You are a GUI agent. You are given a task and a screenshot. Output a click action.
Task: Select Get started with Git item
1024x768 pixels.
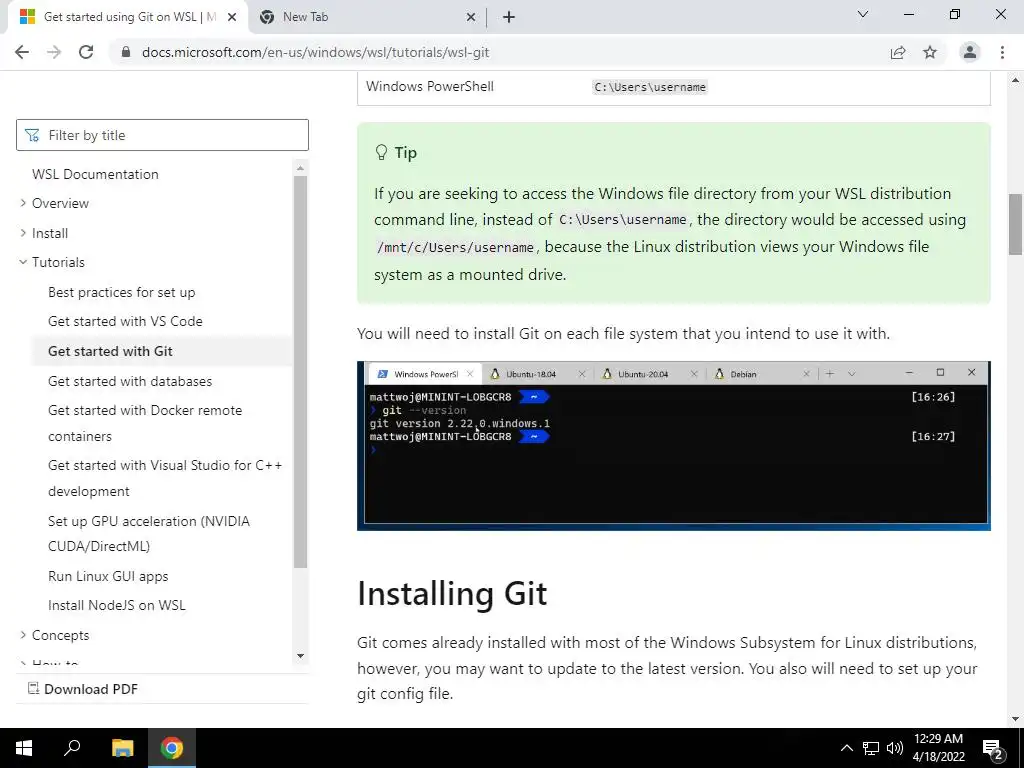pos(162,351)
